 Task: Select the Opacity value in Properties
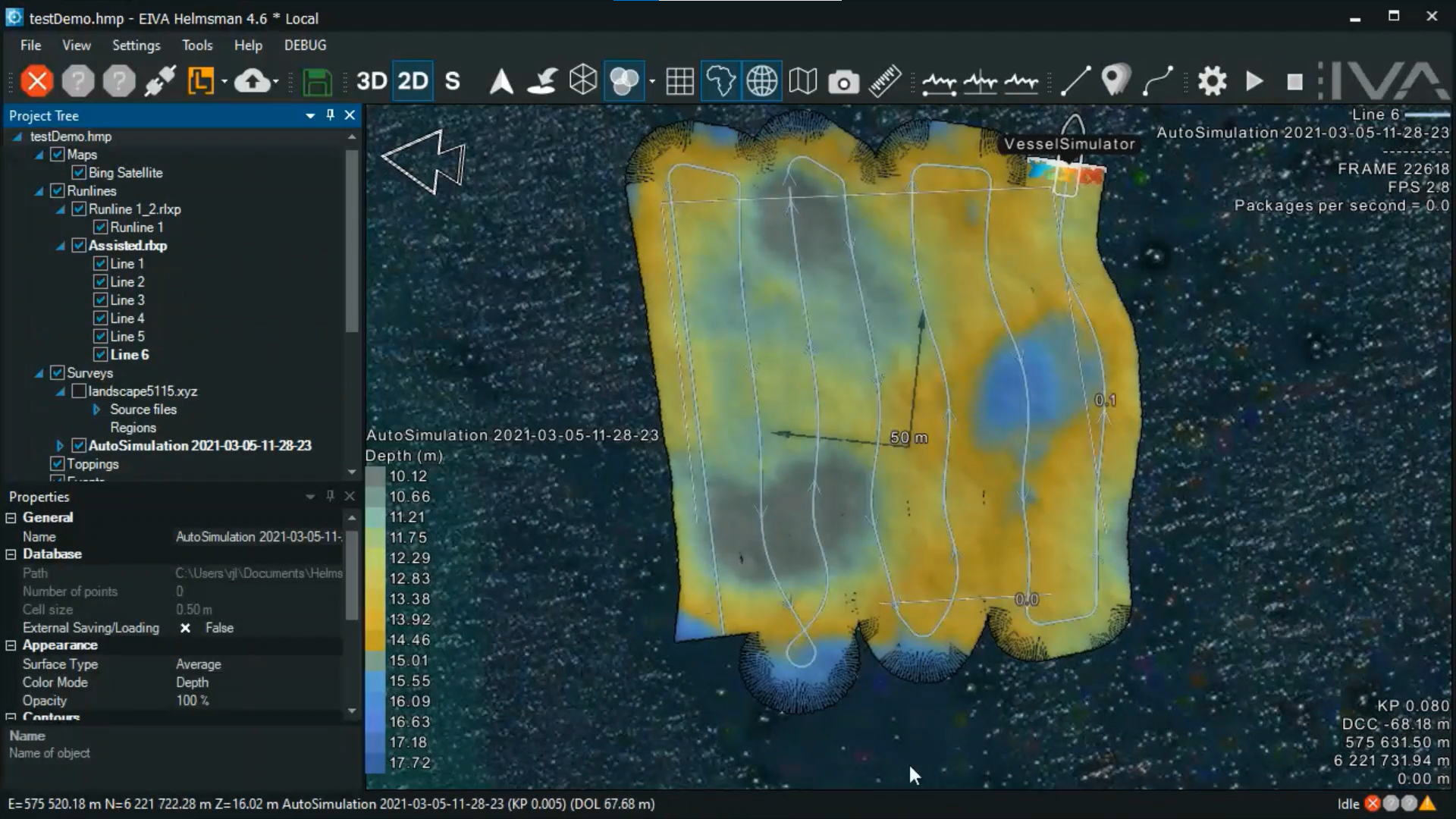[x=192, y=700]
